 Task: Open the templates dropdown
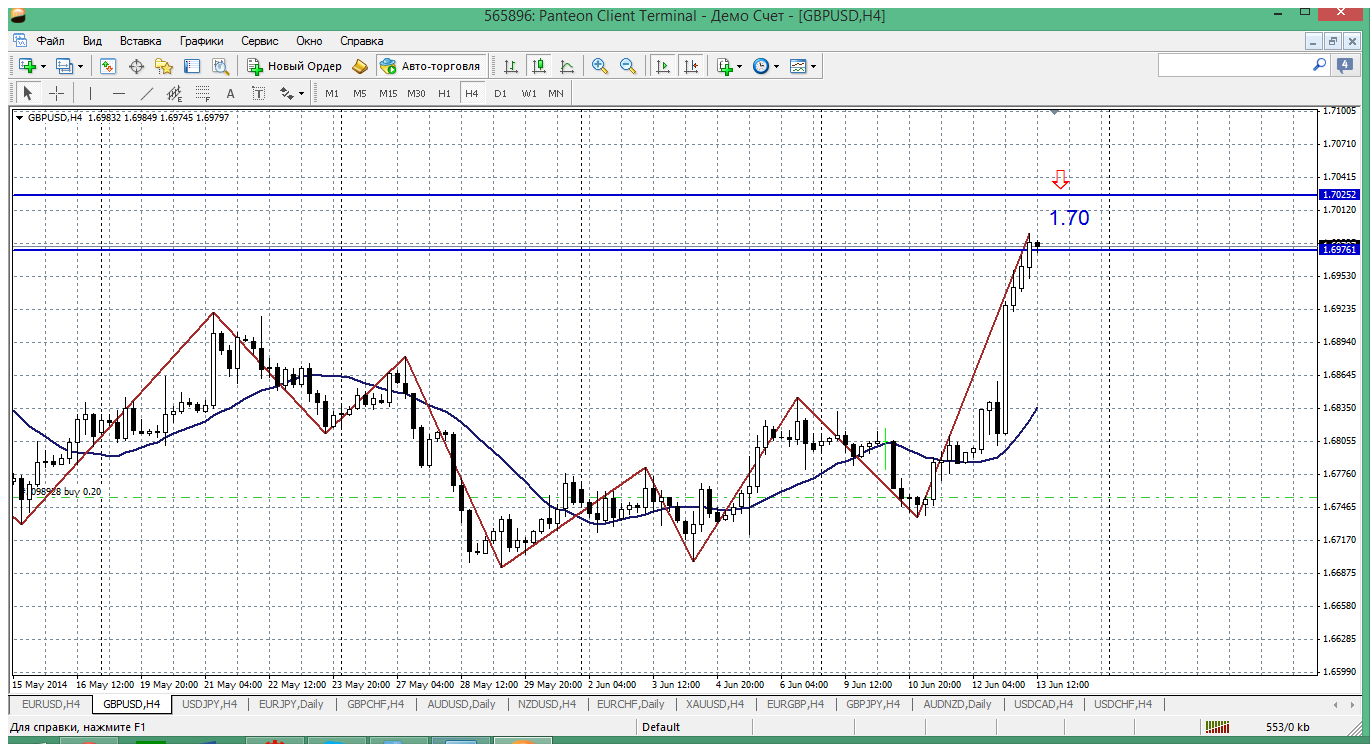pos(813,66)
